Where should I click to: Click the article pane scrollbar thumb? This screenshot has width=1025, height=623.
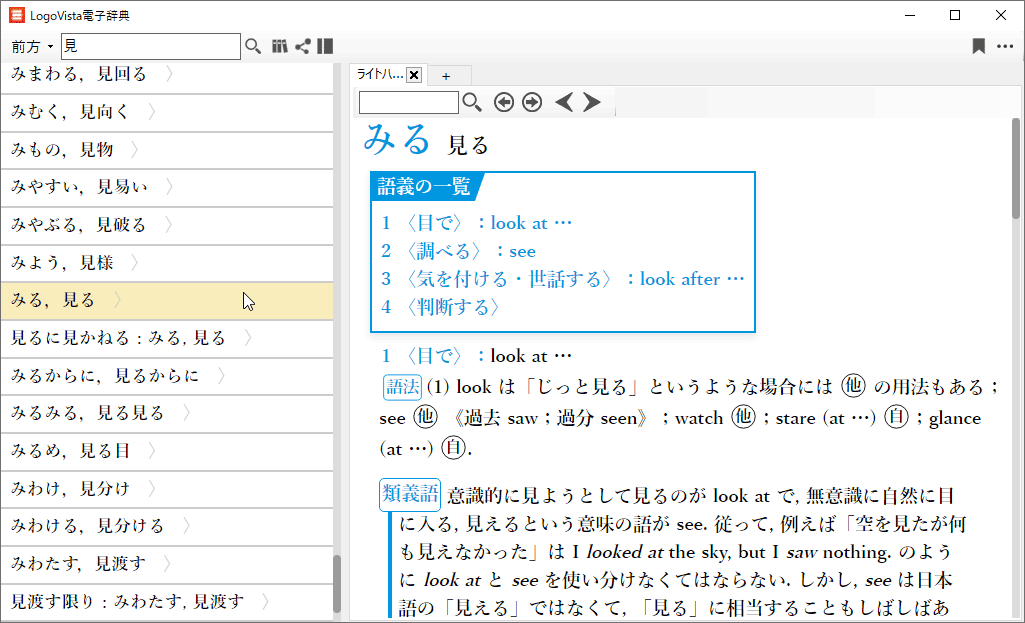click(1015, 169)
